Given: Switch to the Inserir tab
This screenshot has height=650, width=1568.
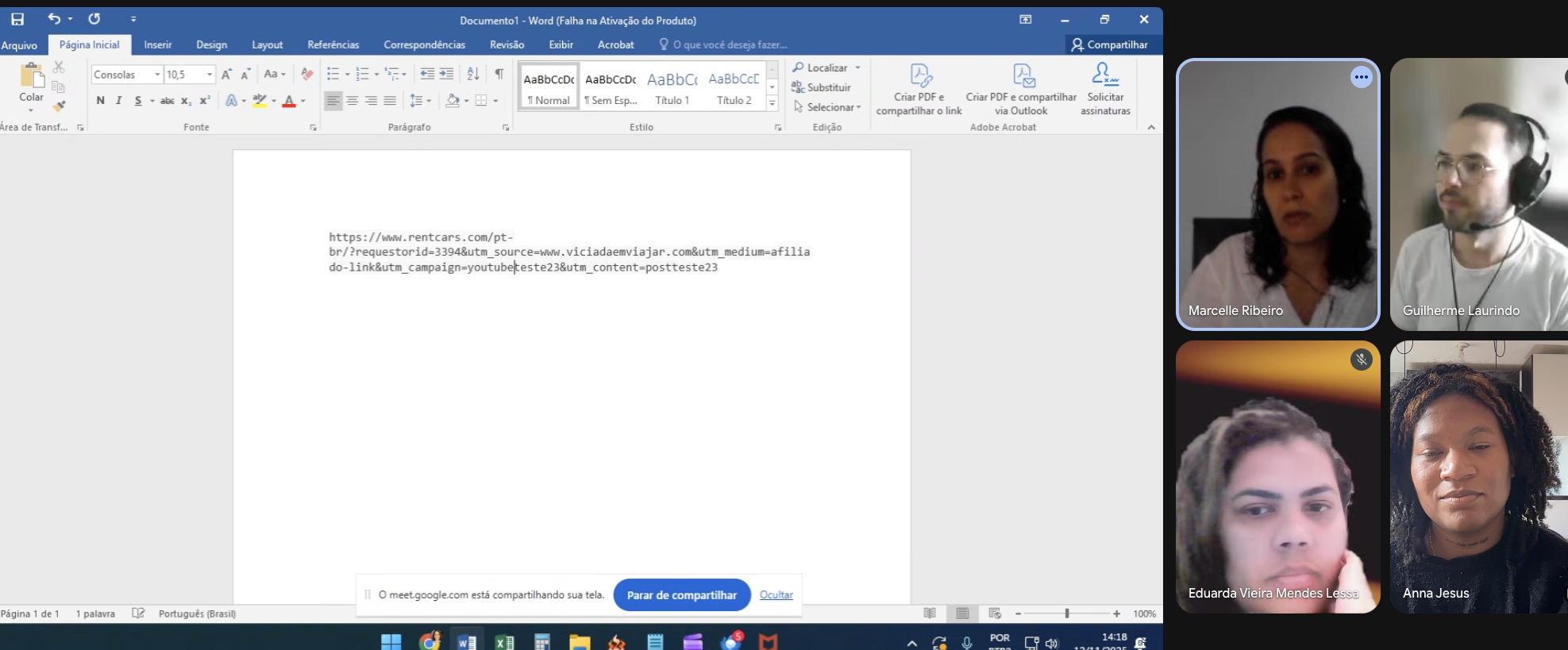Looking at the screenshot, I should [x=157, y=44].
